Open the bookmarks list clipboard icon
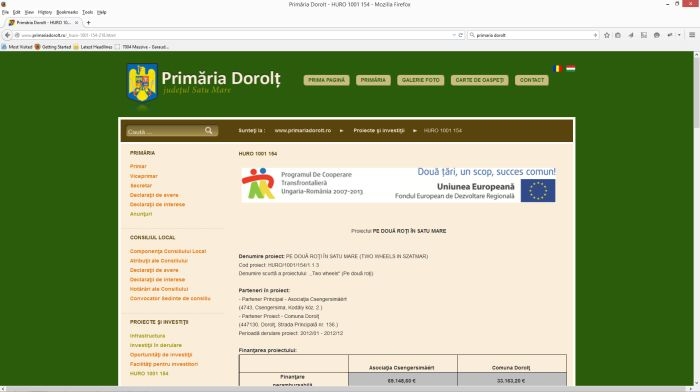The height and width of the screenshot is (392, 700). [618, 35]
